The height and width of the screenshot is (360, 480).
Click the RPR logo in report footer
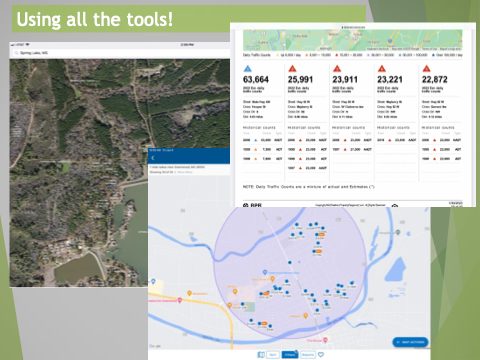(x=252, y=205)
